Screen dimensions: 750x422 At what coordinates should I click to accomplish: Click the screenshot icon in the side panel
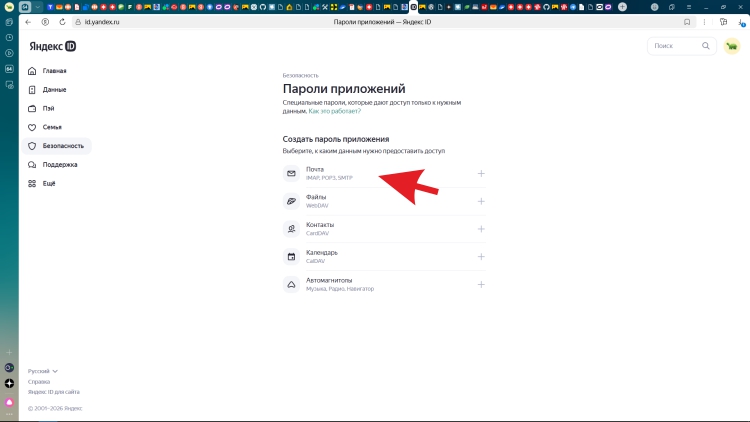[x=9, y=85]
